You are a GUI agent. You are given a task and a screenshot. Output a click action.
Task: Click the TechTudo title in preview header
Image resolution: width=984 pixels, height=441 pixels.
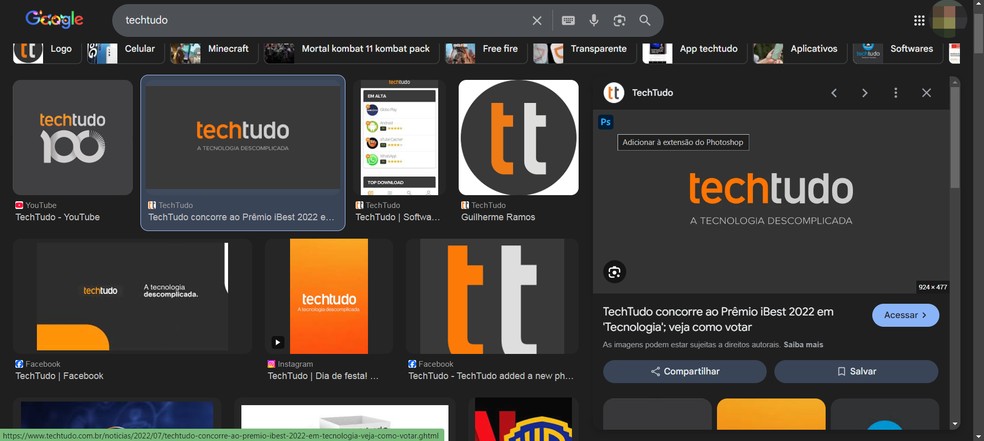pos(652,93)
